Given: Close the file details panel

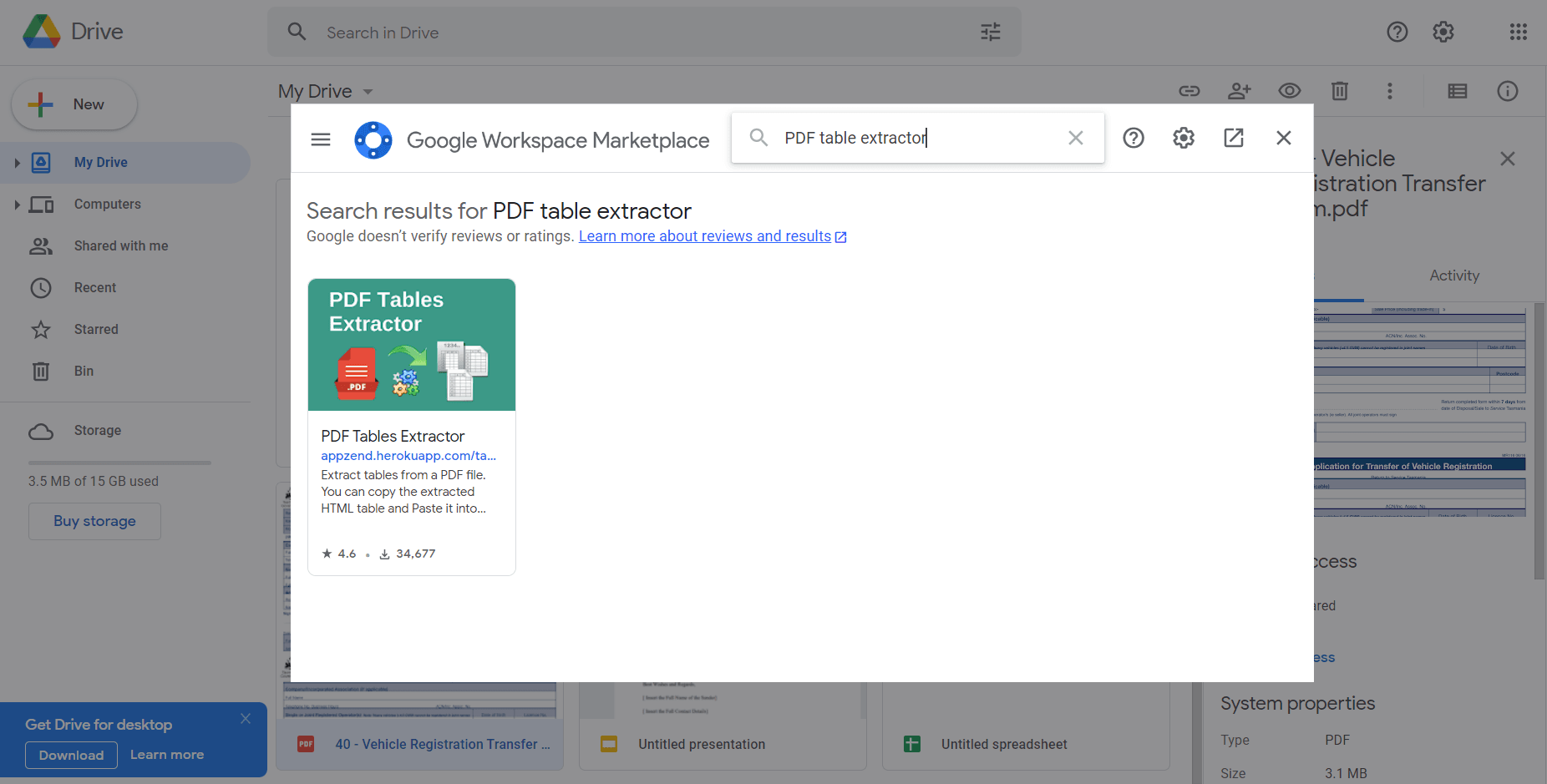Looking at the screenshot, I should (x=1508, y=159).
